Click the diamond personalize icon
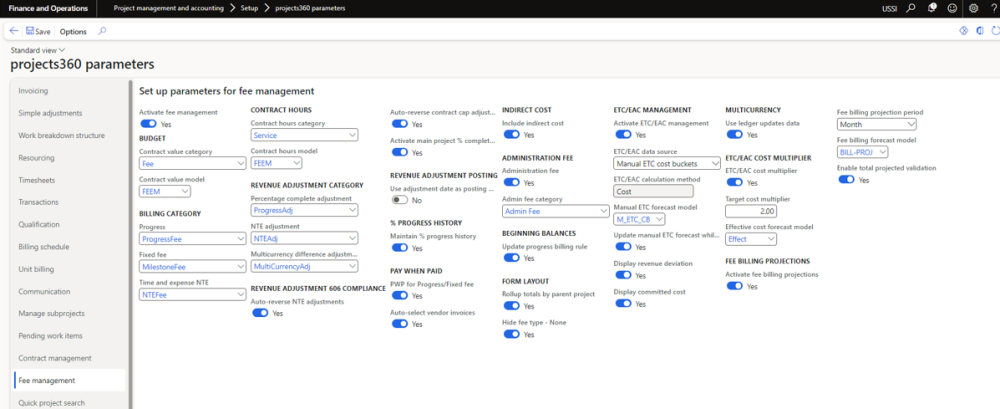This screenshot has height=409, width=1000. (964, 31)
